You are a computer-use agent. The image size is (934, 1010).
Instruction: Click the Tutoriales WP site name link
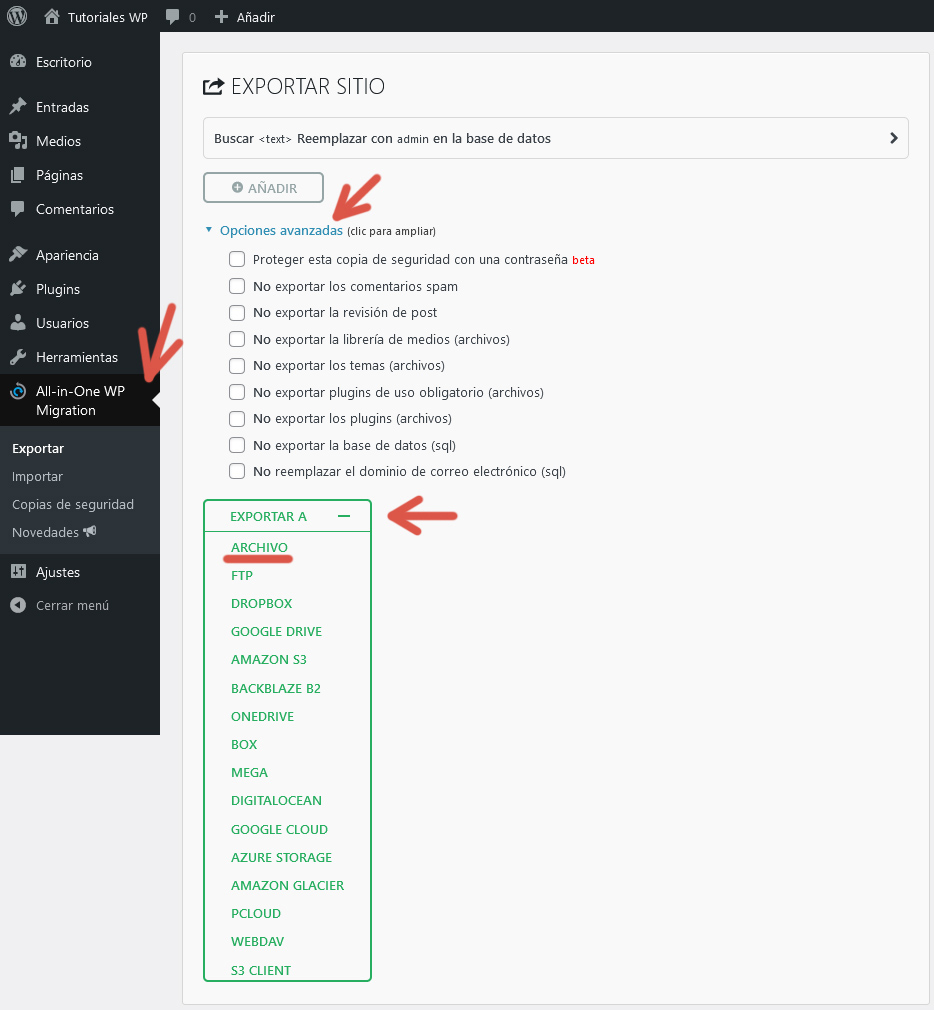tap(108, 17)
